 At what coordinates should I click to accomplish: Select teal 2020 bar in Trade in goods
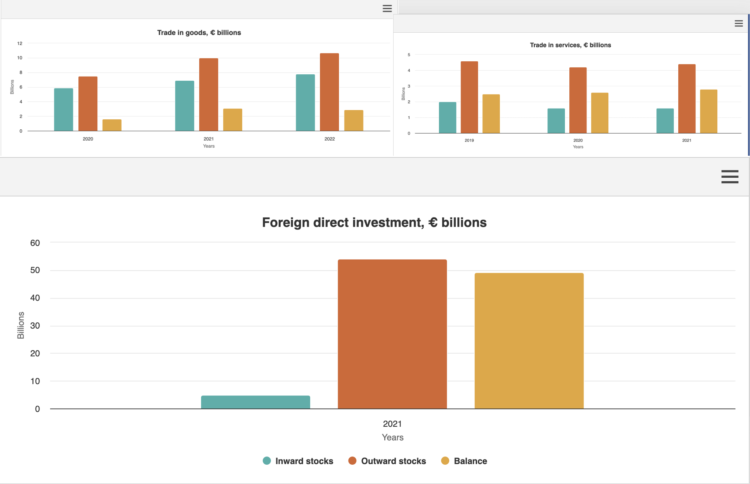63,110
